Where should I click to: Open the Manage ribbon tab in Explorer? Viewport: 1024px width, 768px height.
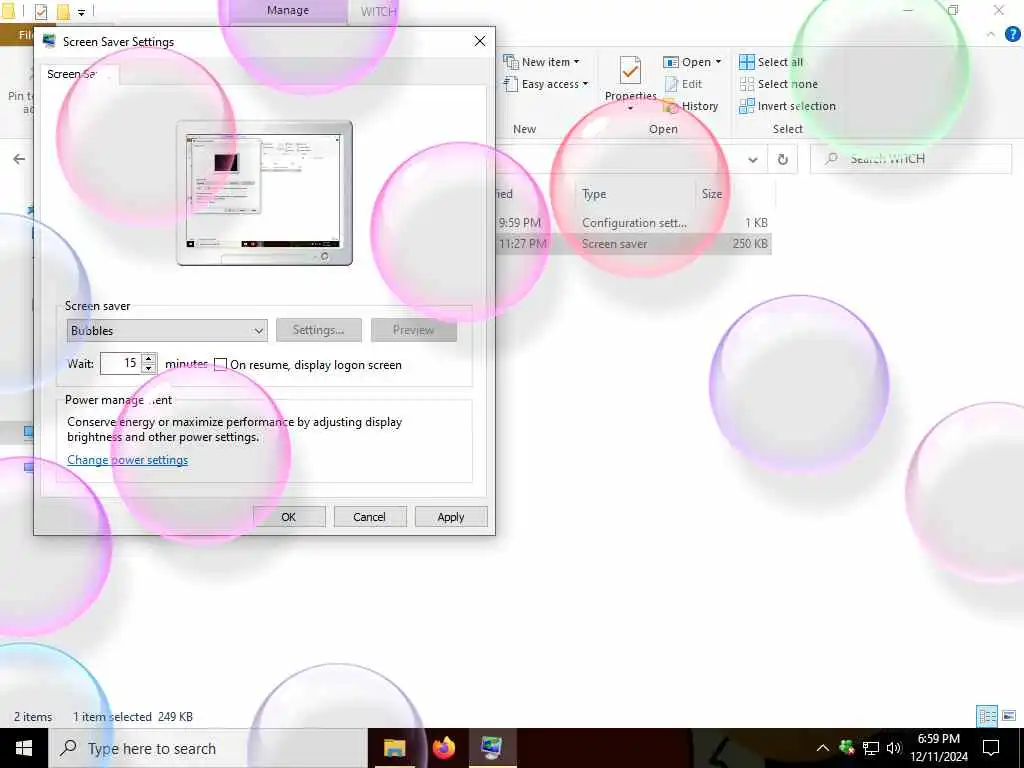pyautogui.click(x=288, y=10)
